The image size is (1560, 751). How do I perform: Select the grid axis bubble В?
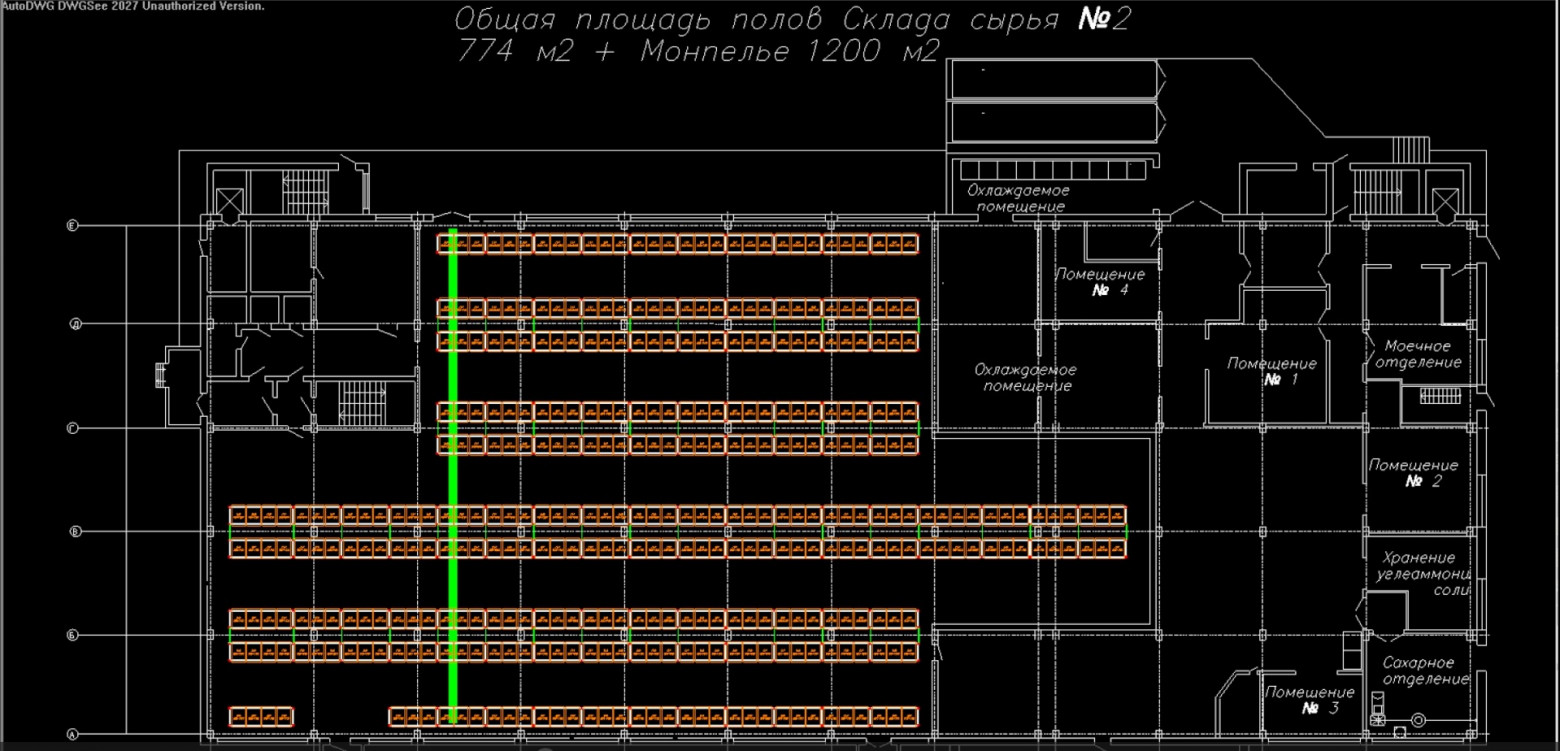click(75, 531)
